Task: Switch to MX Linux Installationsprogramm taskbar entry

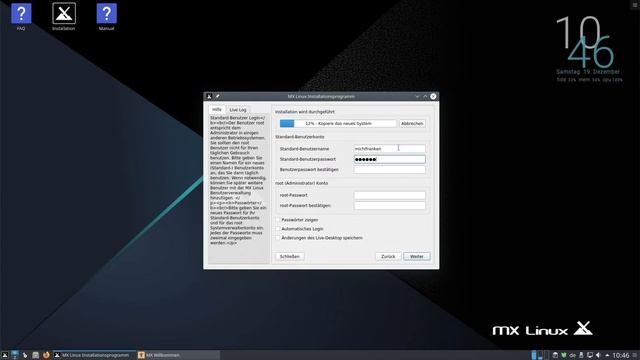Action: [x=94, y=355]
